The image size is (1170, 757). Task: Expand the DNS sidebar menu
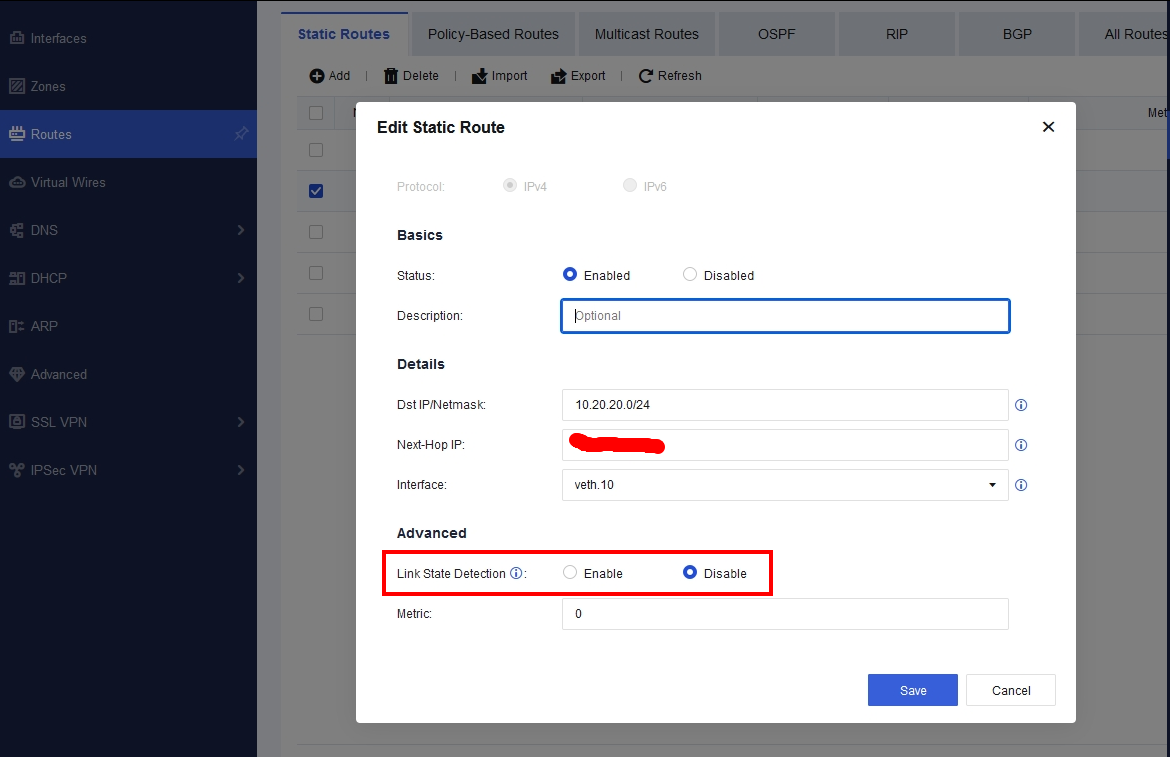(128, 230)
